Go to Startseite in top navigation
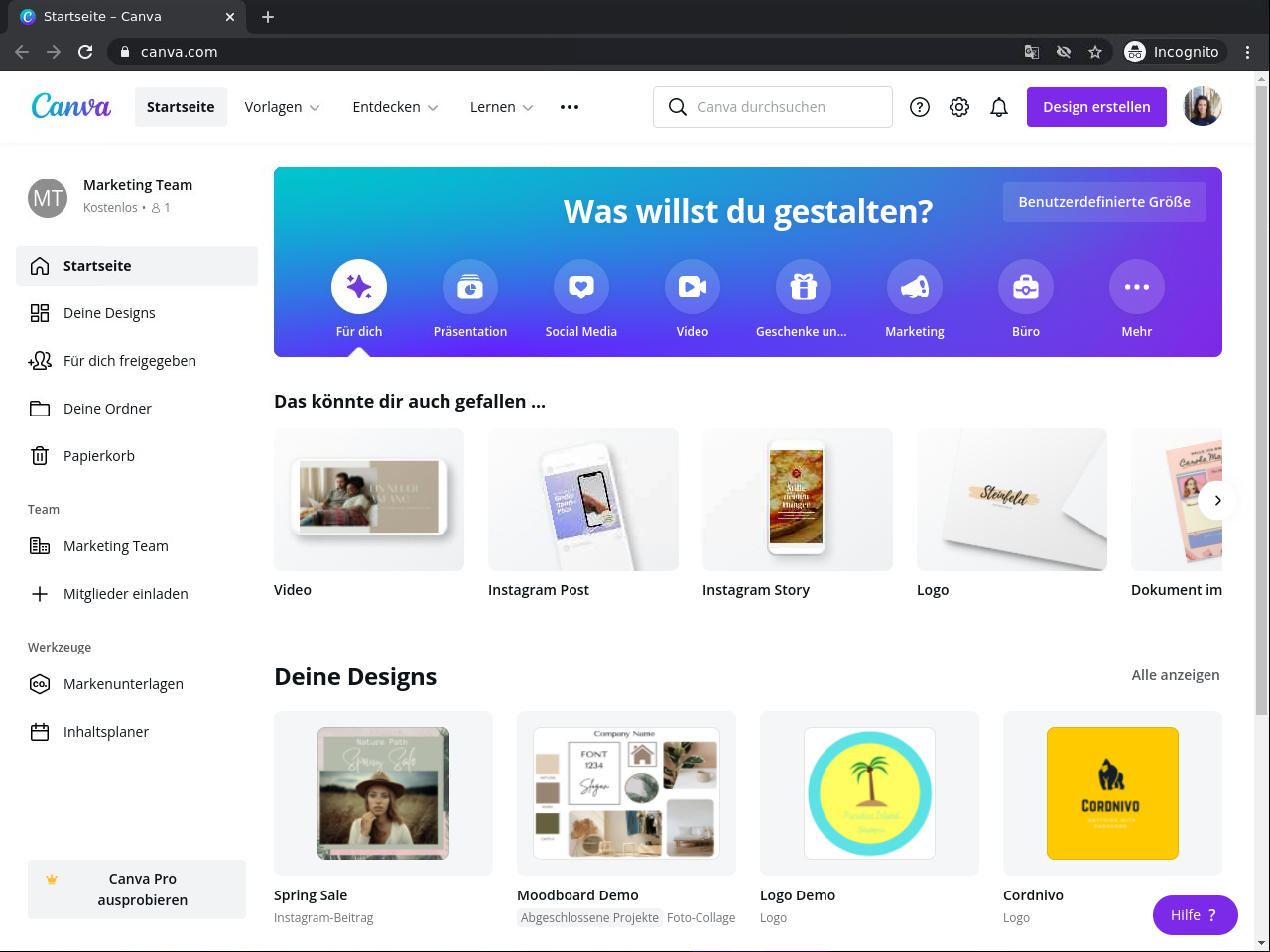The image size is (1270, 952). coord(181,107)
